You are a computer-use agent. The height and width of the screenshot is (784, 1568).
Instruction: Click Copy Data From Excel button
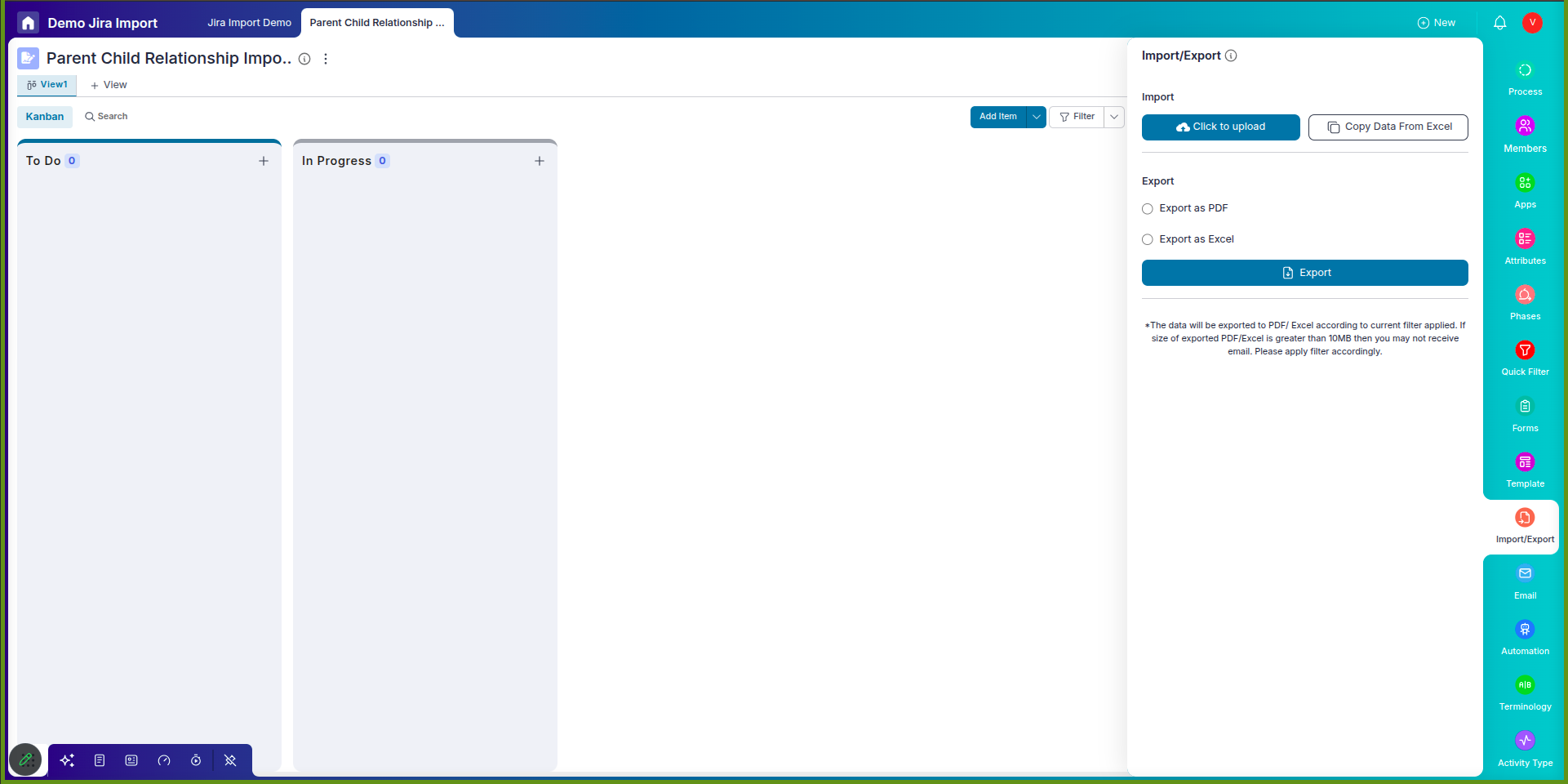click(x=1388, y=127)
